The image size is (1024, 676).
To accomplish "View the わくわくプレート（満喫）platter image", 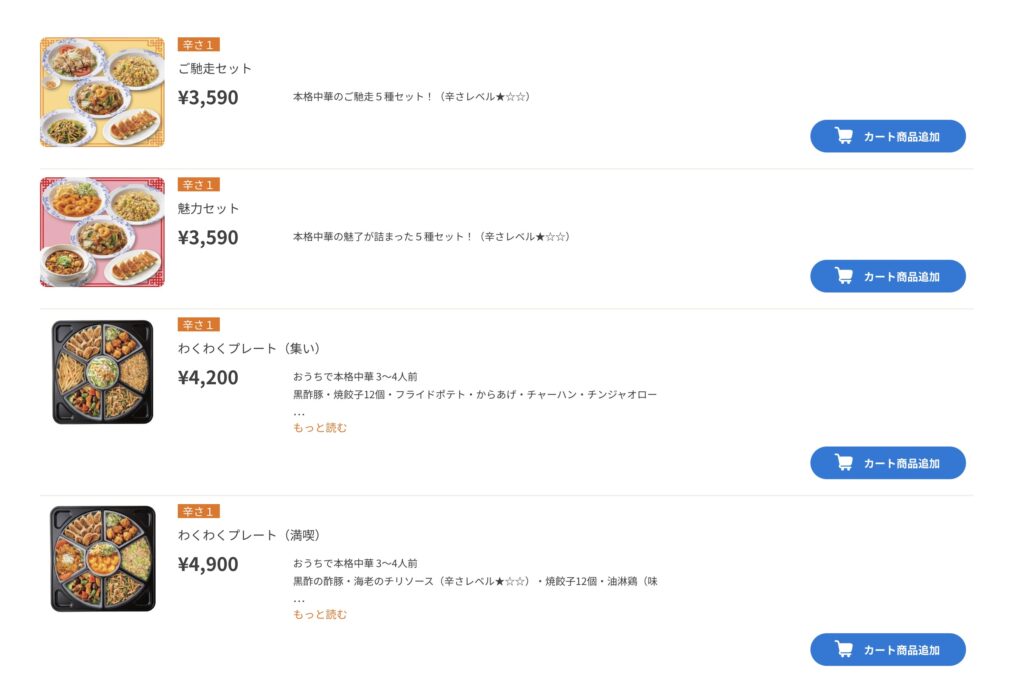I will pyautogui.click(x=102, y=558).
